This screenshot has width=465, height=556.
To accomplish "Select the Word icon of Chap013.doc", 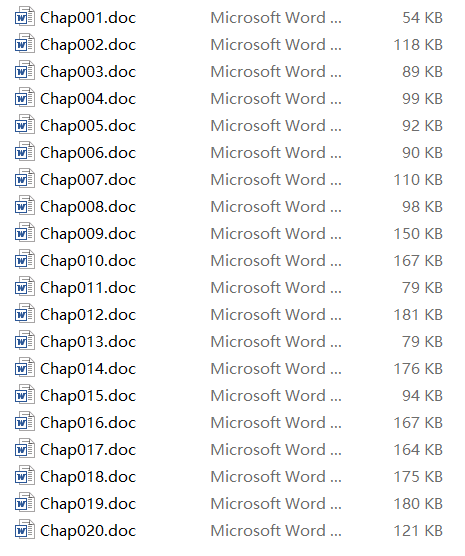I will [25, 340].
